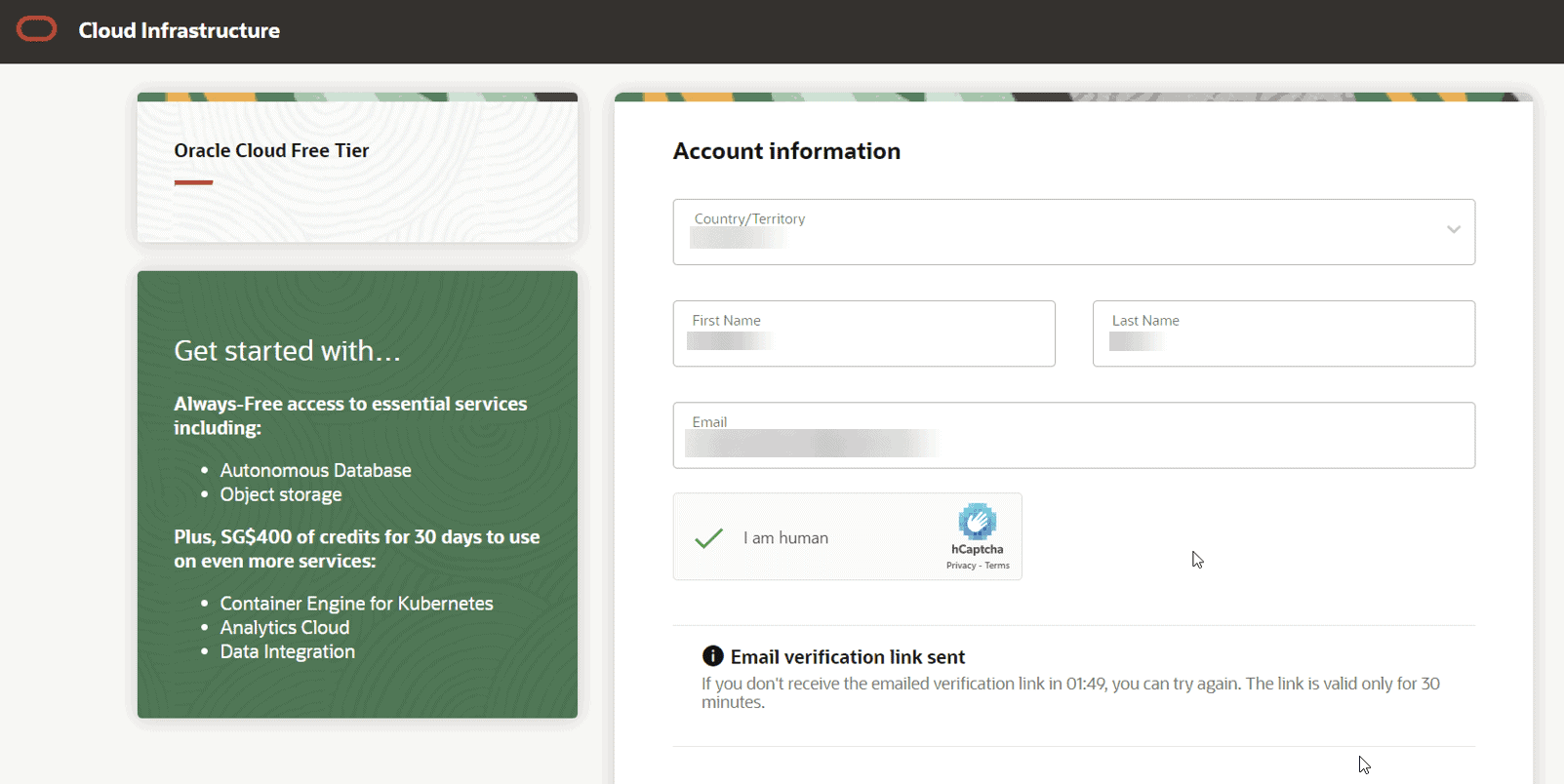Click the "I am human" label

click(785, 538)
